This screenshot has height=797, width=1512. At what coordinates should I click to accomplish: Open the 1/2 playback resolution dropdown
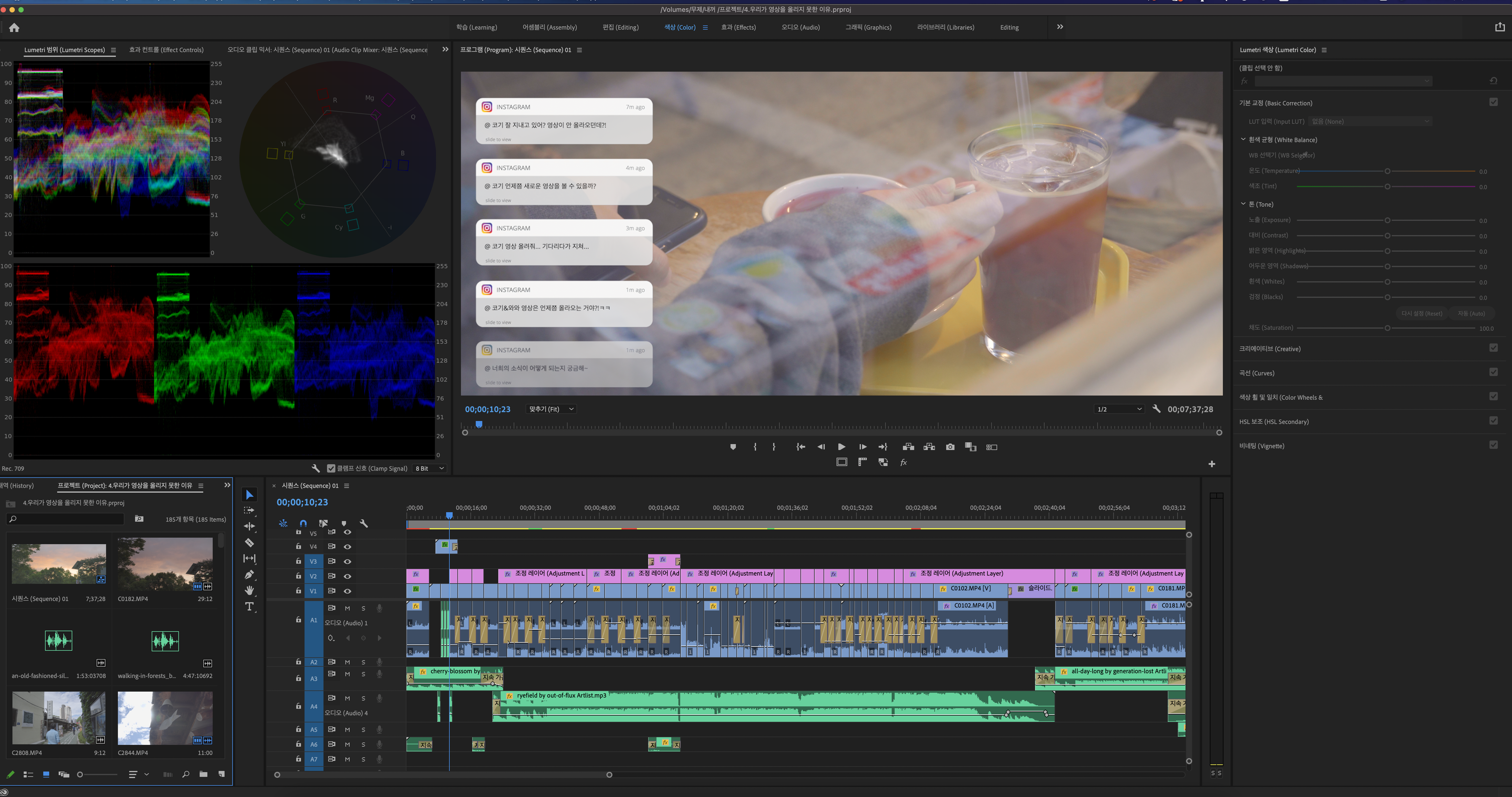click(1119, 409)
